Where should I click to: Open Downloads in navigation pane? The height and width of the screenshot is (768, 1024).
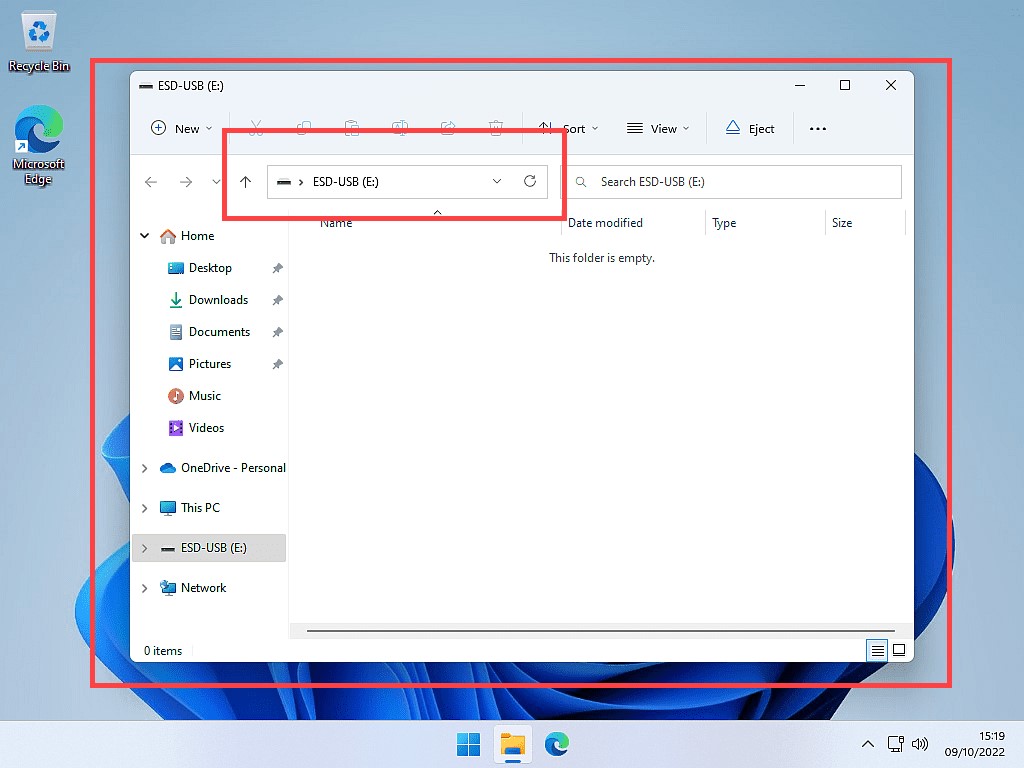(209, 300)
